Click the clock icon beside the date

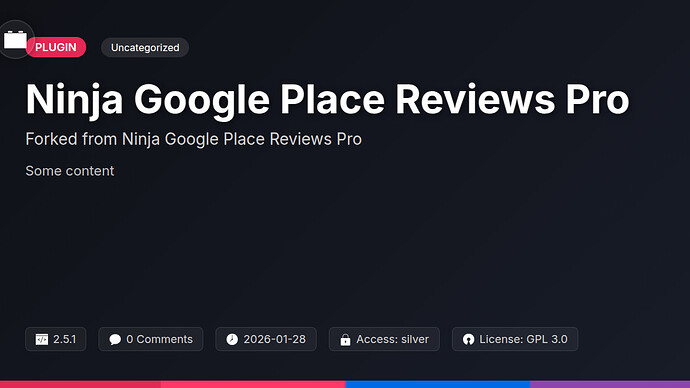(x=232, y=339)
